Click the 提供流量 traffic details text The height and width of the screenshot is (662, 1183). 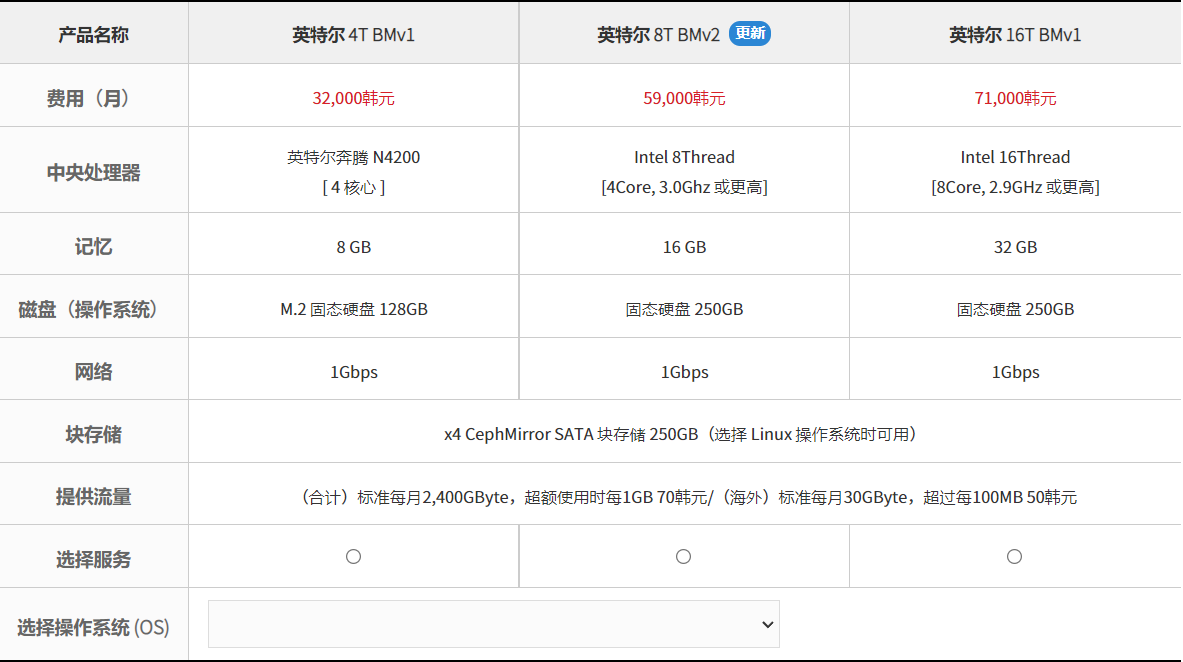pyautogui.click(x=686, y=497)
